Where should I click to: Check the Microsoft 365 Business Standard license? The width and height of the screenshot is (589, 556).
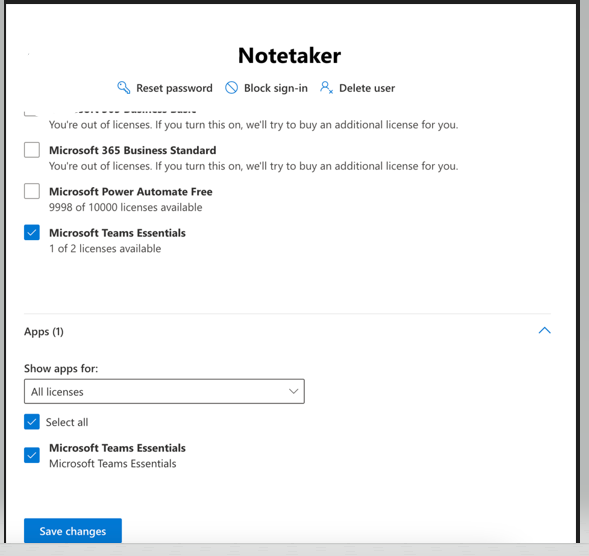32,150
